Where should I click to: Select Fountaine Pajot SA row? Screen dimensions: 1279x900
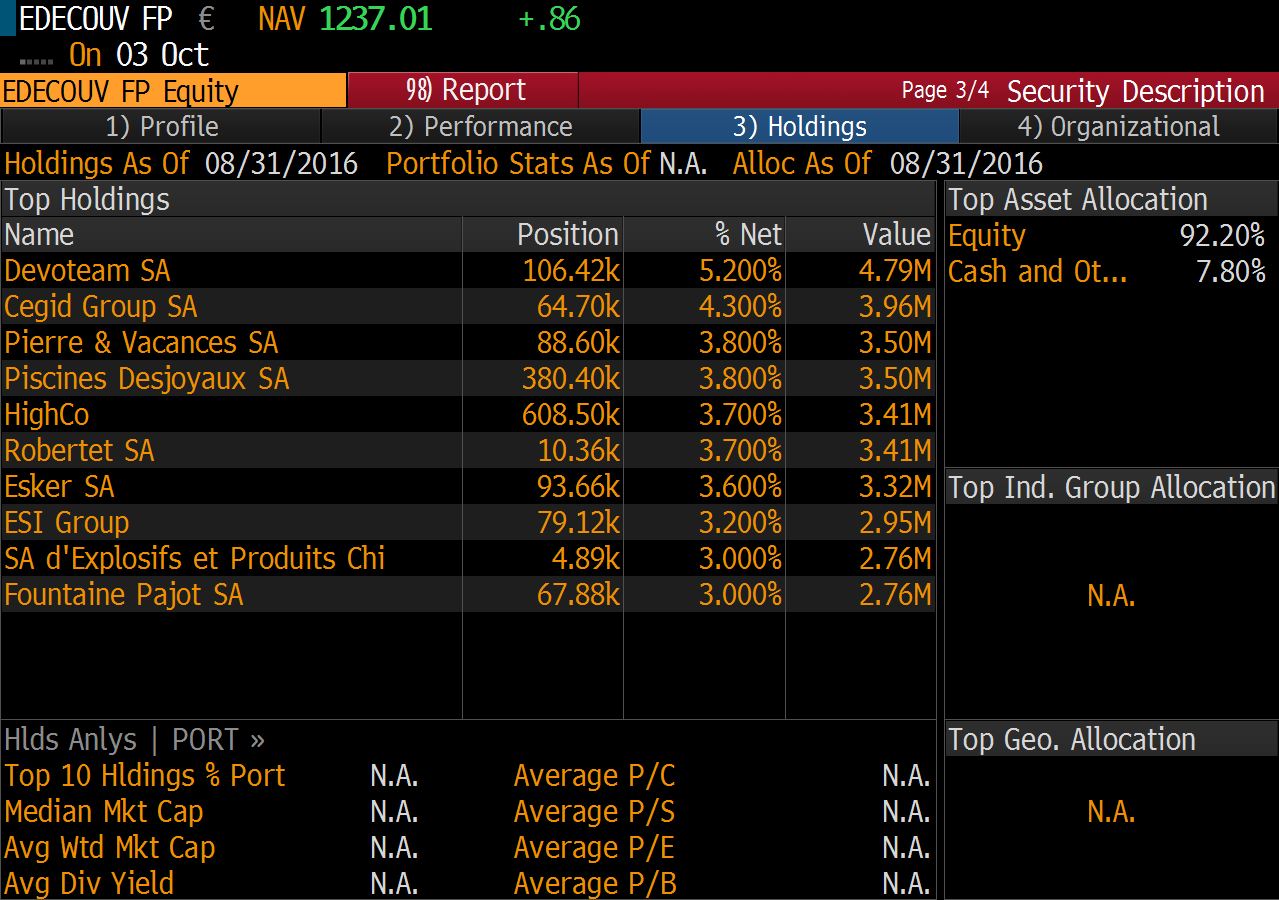coord(124,595)
